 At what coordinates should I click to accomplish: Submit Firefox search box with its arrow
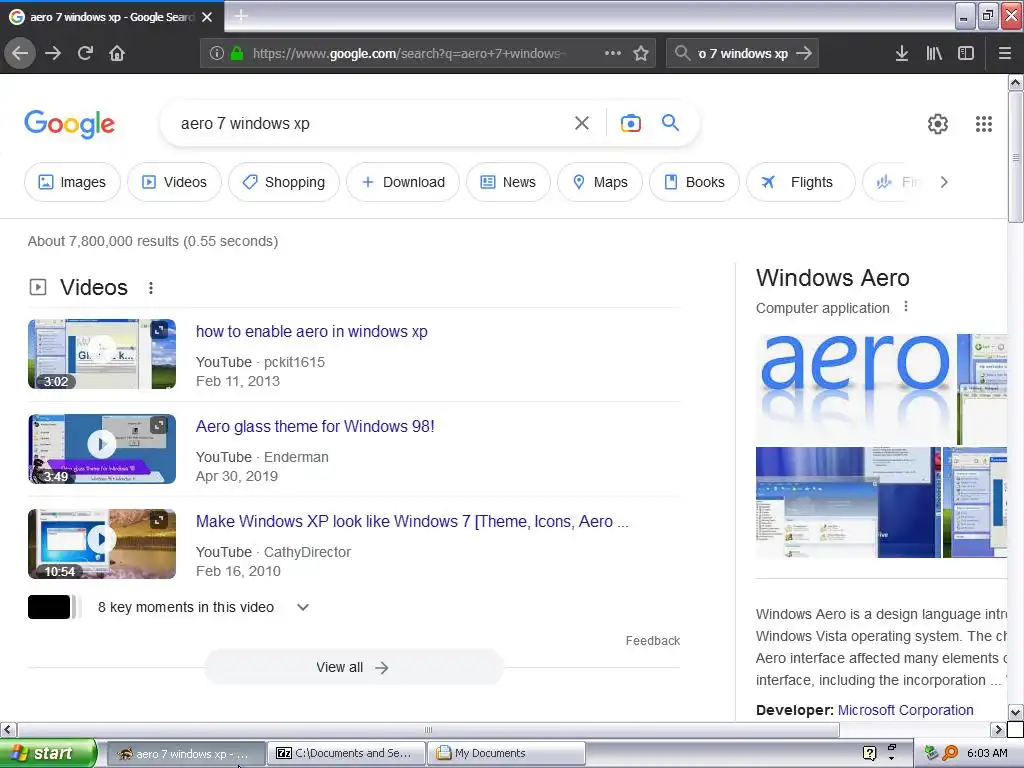pyautogui.click(x=805, y=53)
